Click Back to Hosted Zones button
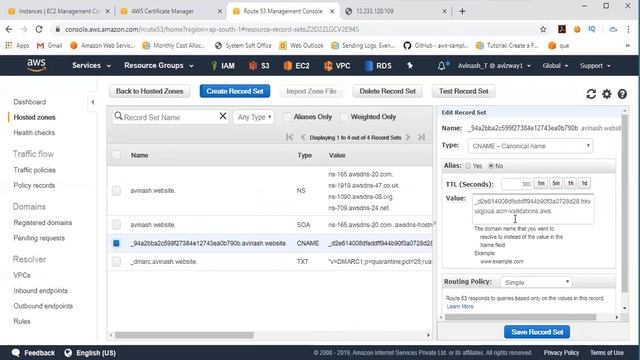 point(149,91)
